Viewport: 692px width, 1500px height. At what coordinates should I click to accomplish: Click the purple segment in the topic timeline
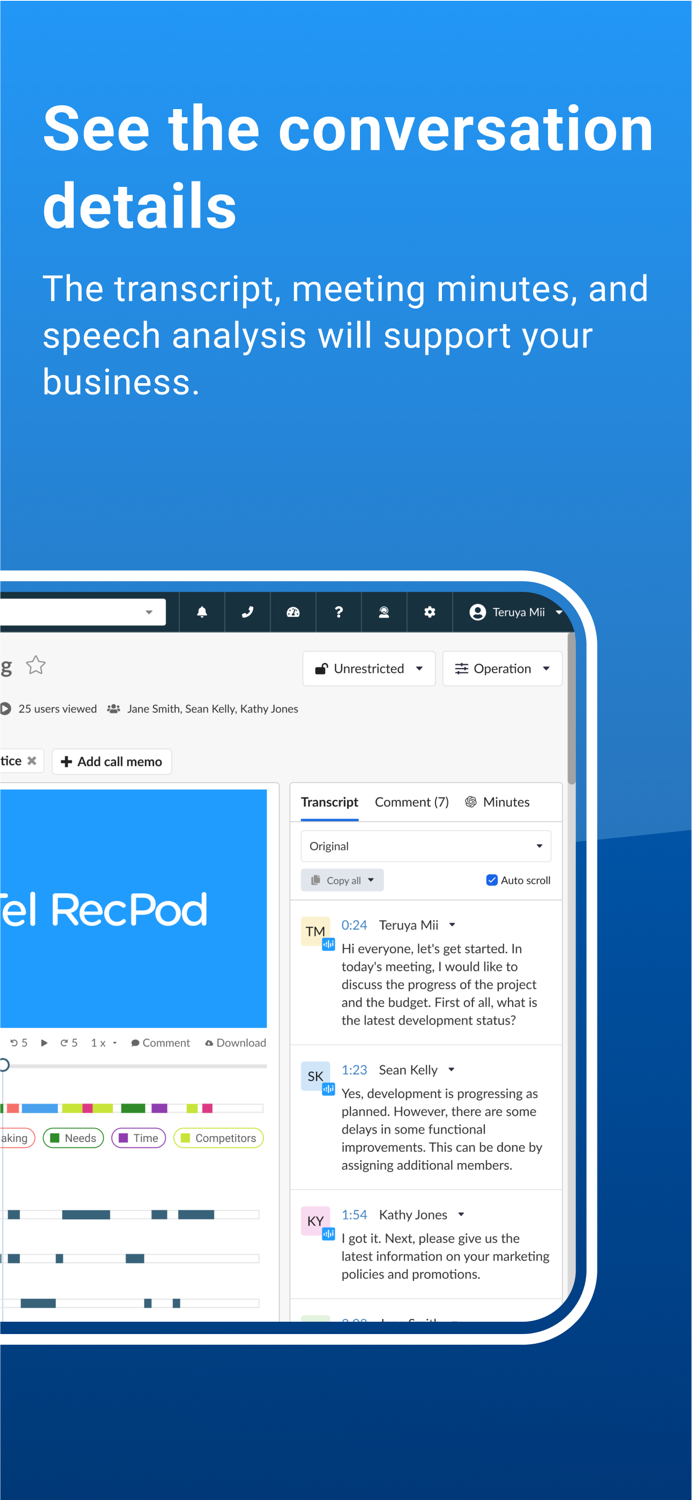pos(159,1108)
